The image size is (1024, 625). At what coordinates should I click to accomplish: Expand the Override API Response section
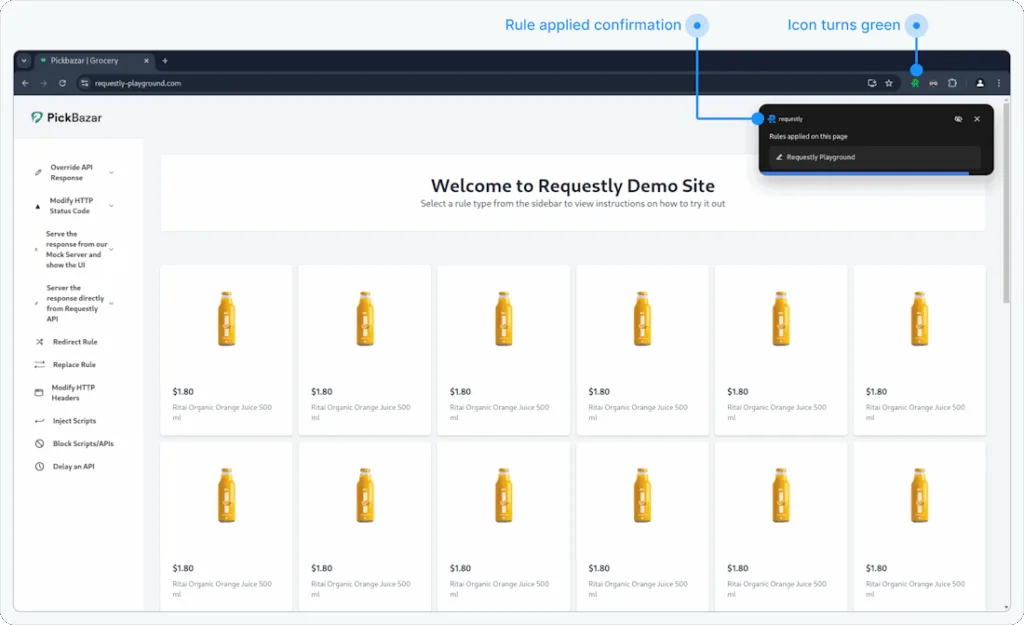coord(111,173)
